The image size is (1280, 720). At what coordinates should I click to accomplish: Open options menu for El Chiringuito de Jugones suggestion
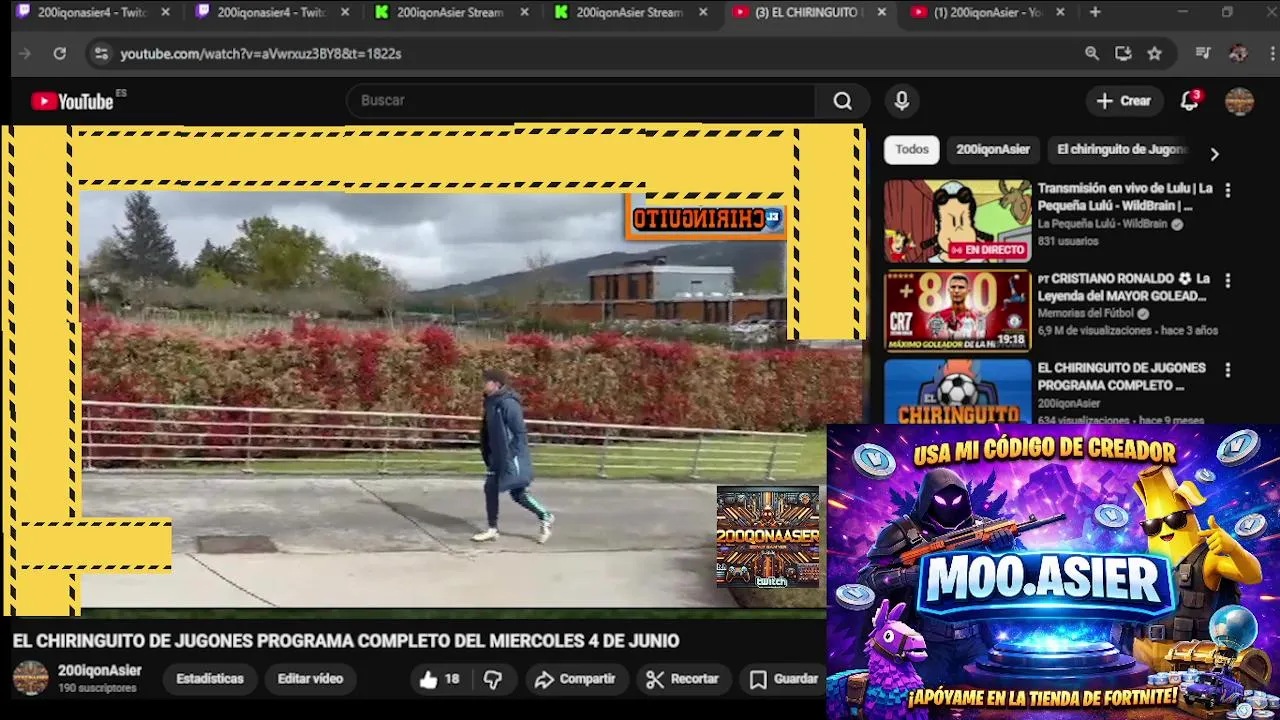pyautogui.click(x=1227, y=370)
